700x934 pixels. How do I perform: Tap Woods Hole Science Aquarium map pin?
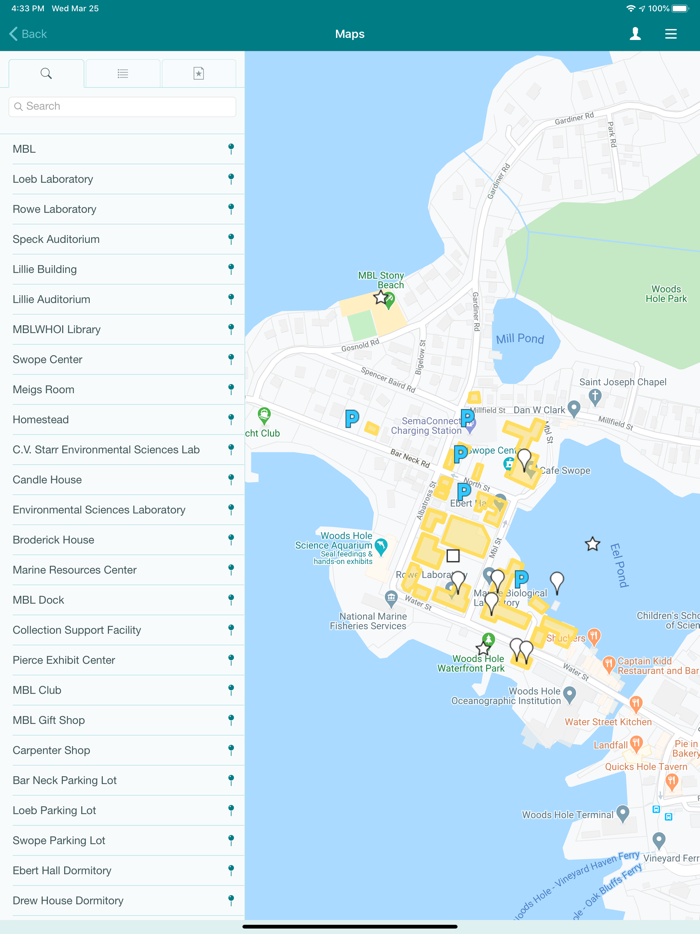381,546
